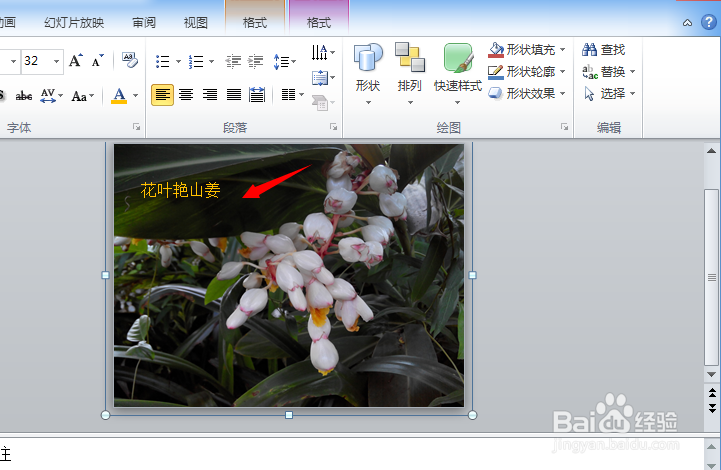Open the blue Help question mark
The width and height of the screenshot is (721, 470).
tap(709, 22)
